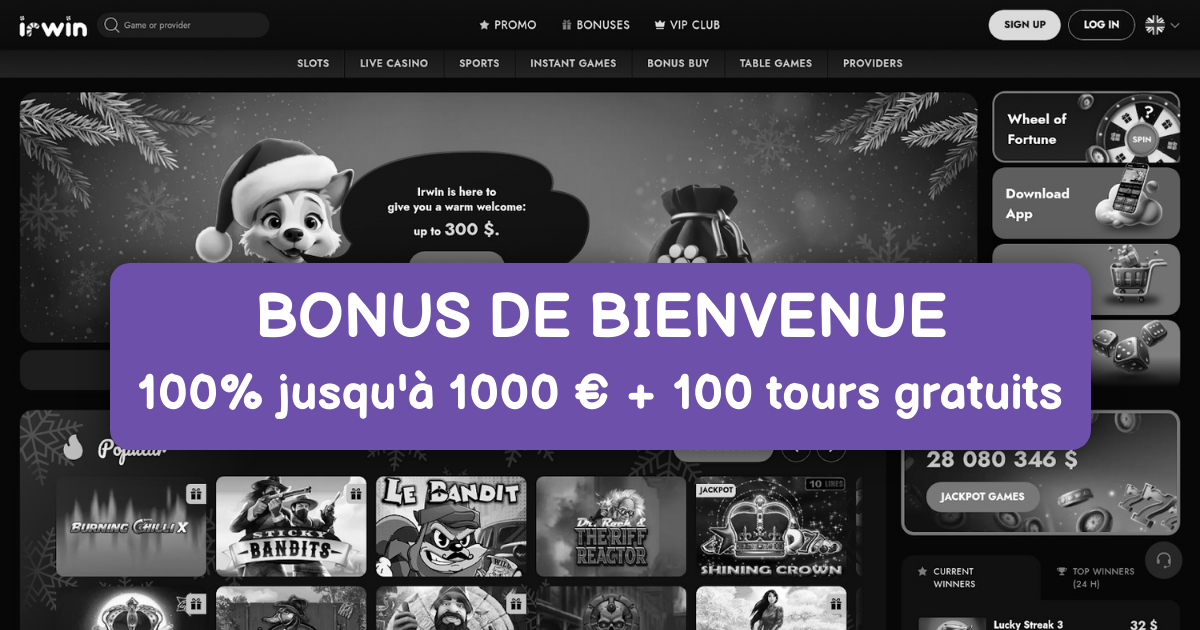Viewport: 1200px width, 630px height.
Task: Click the search magnifier icon
Action: [111, 25]
